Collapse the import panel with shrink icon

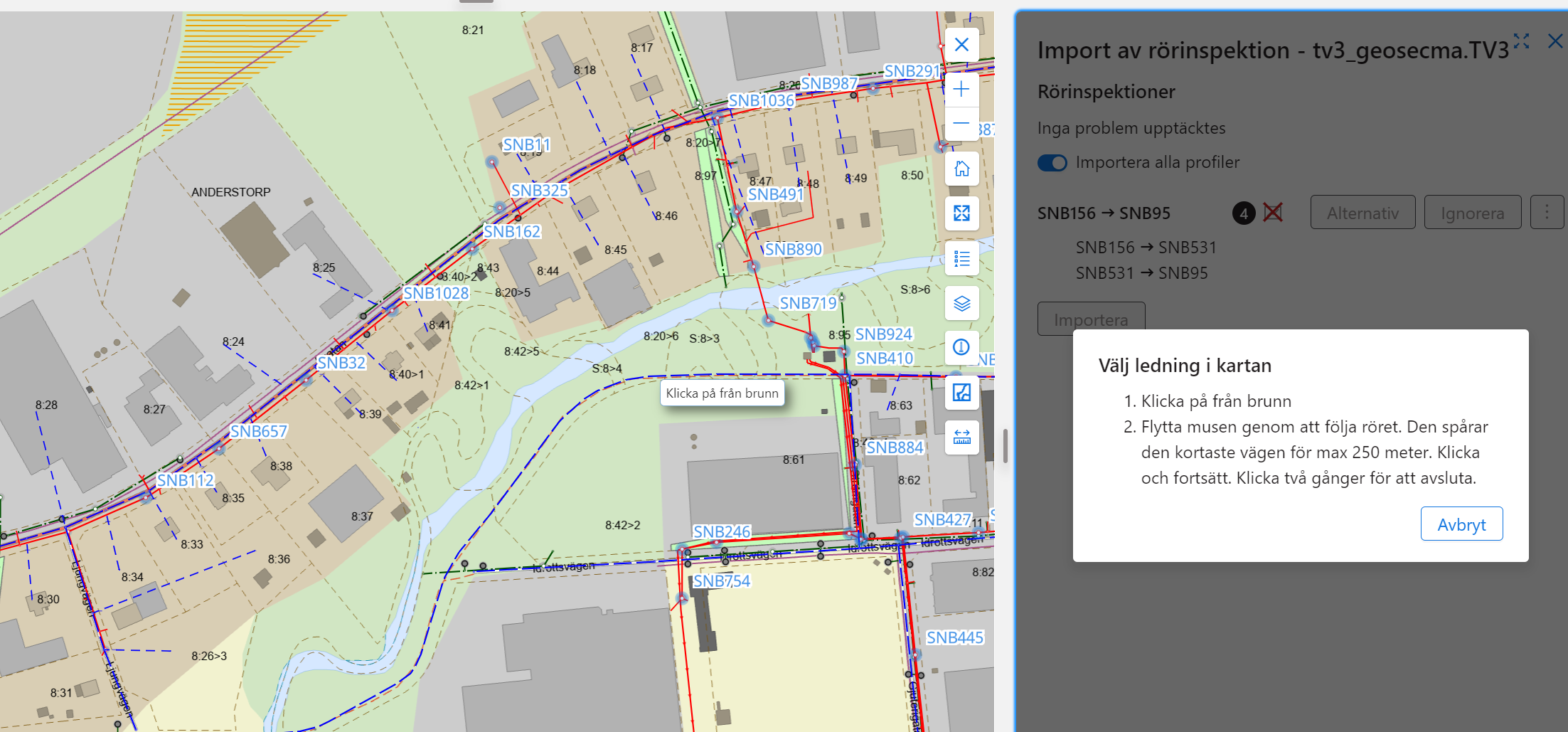1521,41
